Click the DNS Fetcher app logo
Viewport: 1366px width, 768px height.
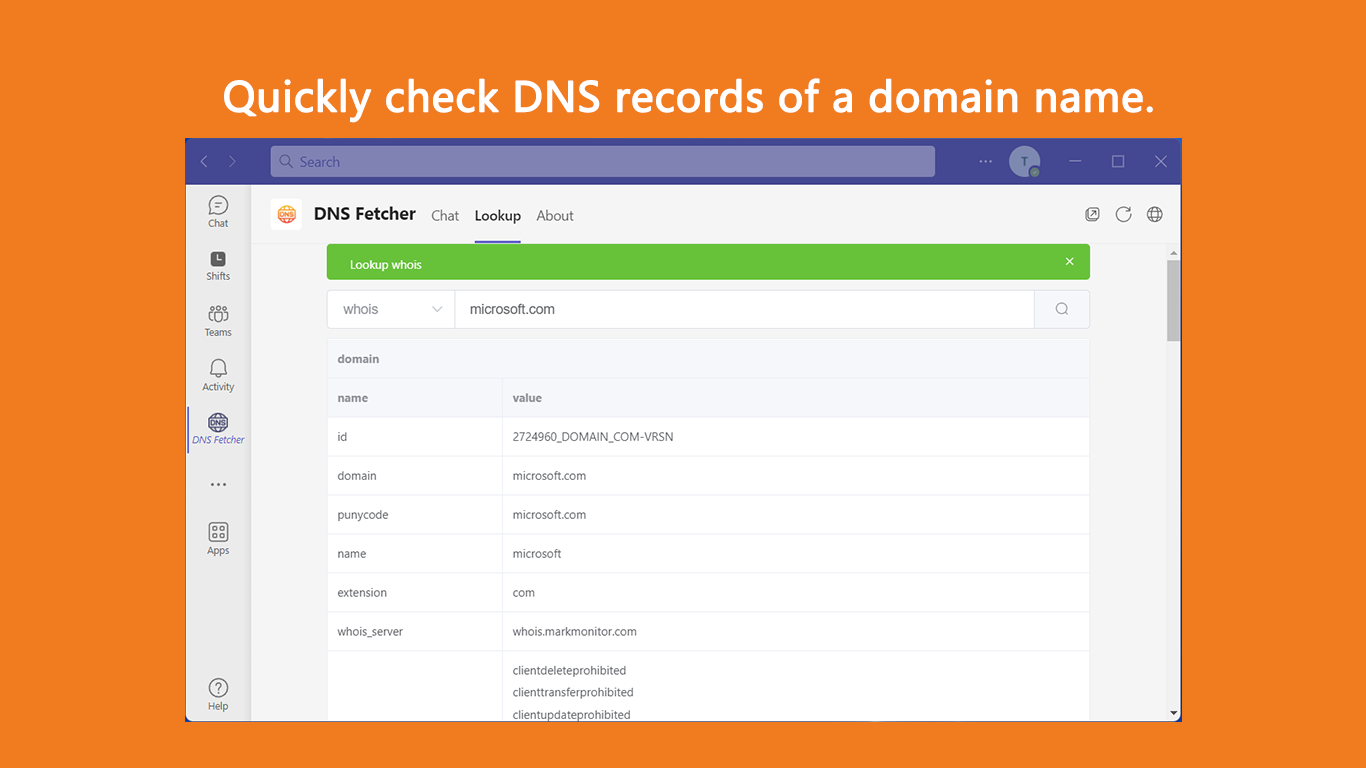pos(286,214)
